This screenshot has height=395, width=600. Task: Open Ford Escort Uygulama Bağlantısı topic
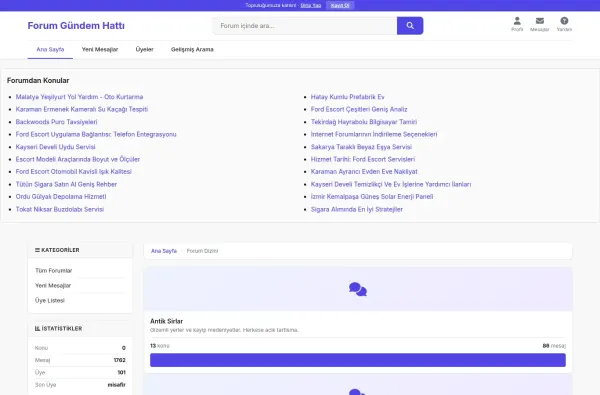96,134
